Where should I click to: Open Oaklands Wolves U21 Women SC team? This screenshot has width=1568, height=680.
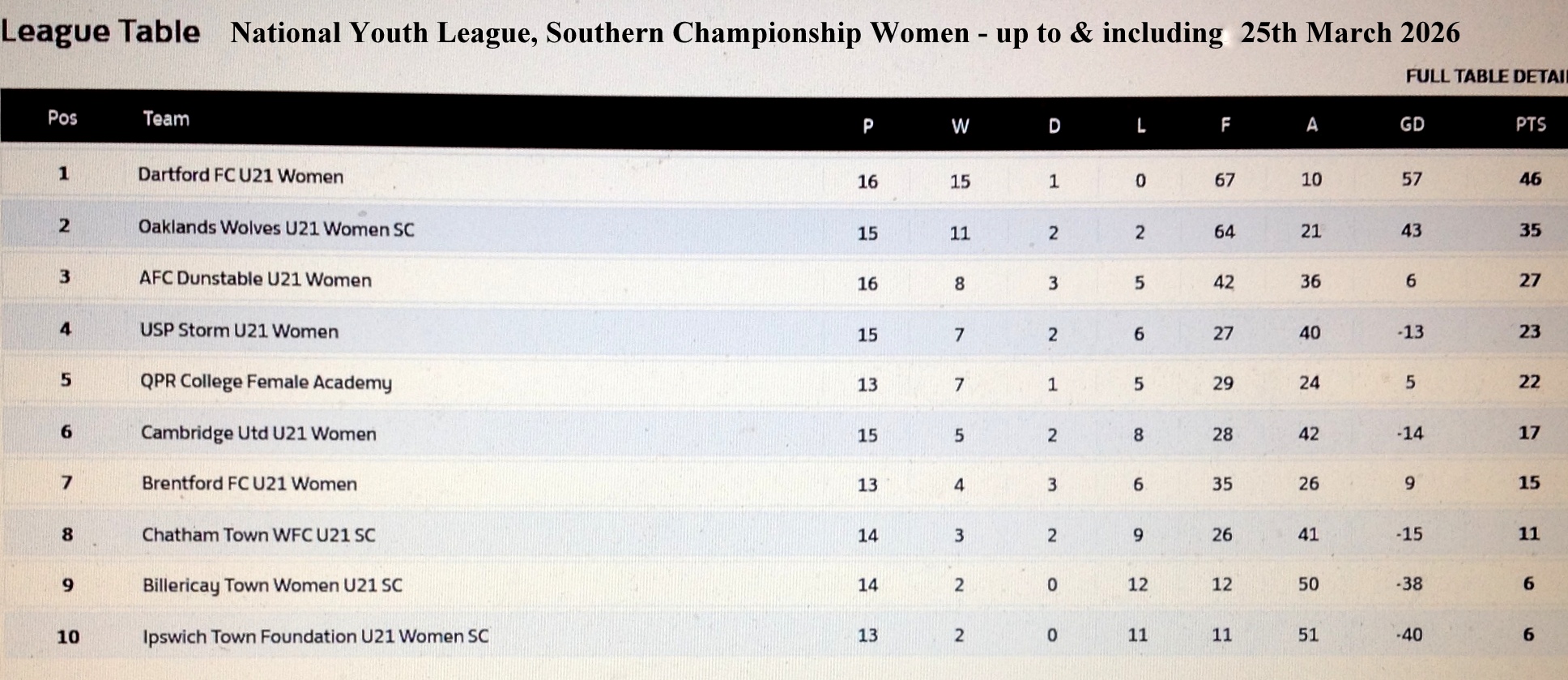click(276, 228)
